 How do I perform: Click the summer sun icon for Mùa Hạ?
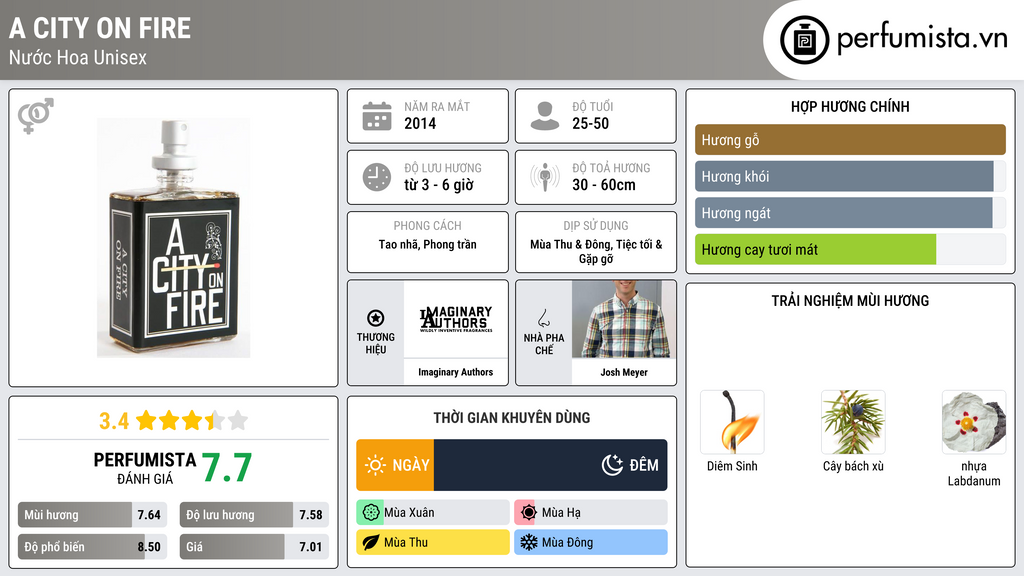[x=528, y=513]
